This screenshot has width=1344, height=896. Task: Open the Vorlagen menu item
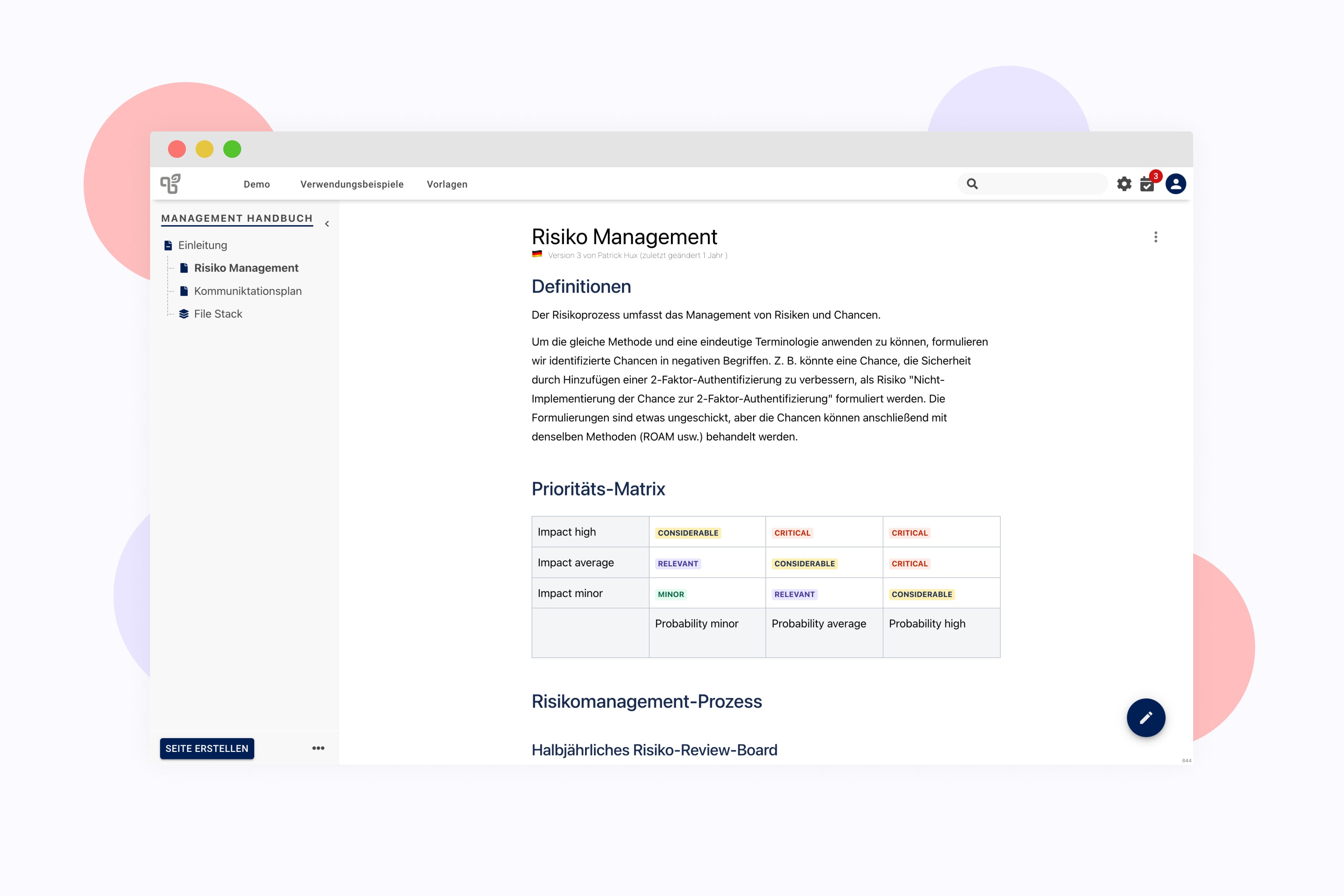[x=447, y=184]
